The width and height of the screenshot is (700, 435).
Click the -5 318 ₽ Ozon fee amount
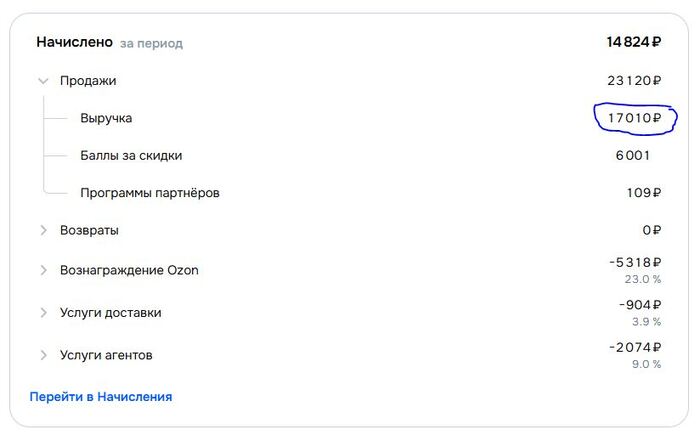point(635,262)
